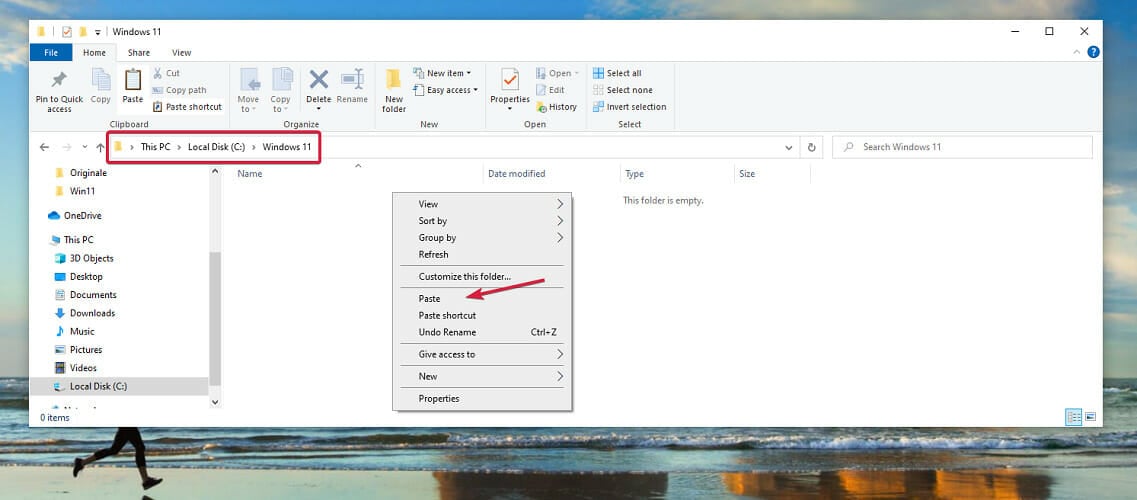Click Select none in ribbon
The width and height of the screenshot is (1137, 500).
(622, 90)
